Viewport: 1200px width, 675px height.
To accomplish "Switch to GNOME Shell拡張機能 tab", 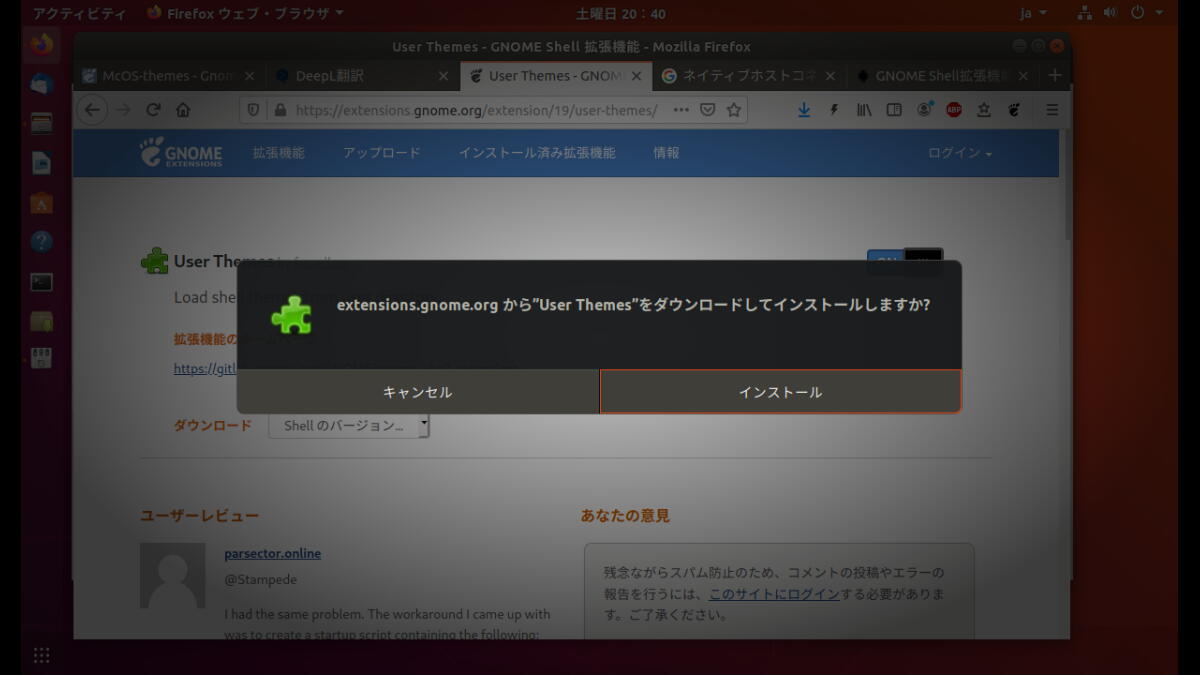I will [x=943, y=76].
